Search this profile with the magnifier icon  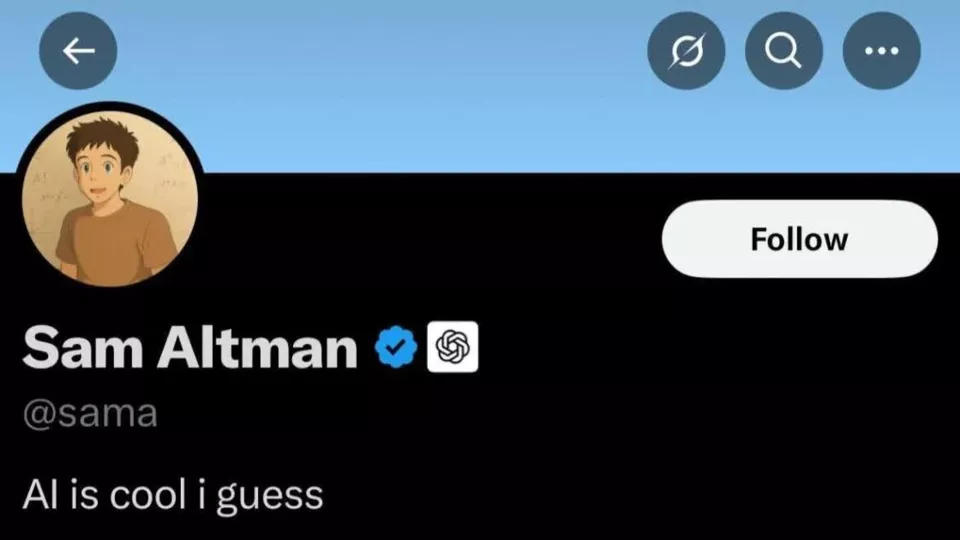784,51
